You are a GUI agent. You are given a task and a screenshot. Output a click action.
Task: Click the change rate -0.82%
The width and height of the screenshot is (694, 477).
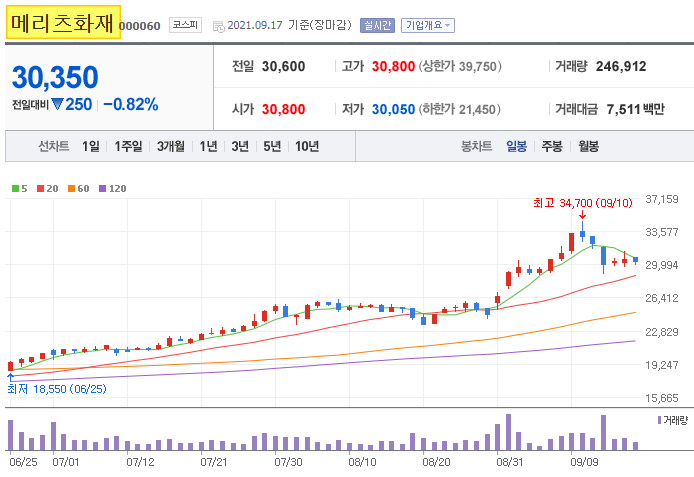[x=131, y=104]
